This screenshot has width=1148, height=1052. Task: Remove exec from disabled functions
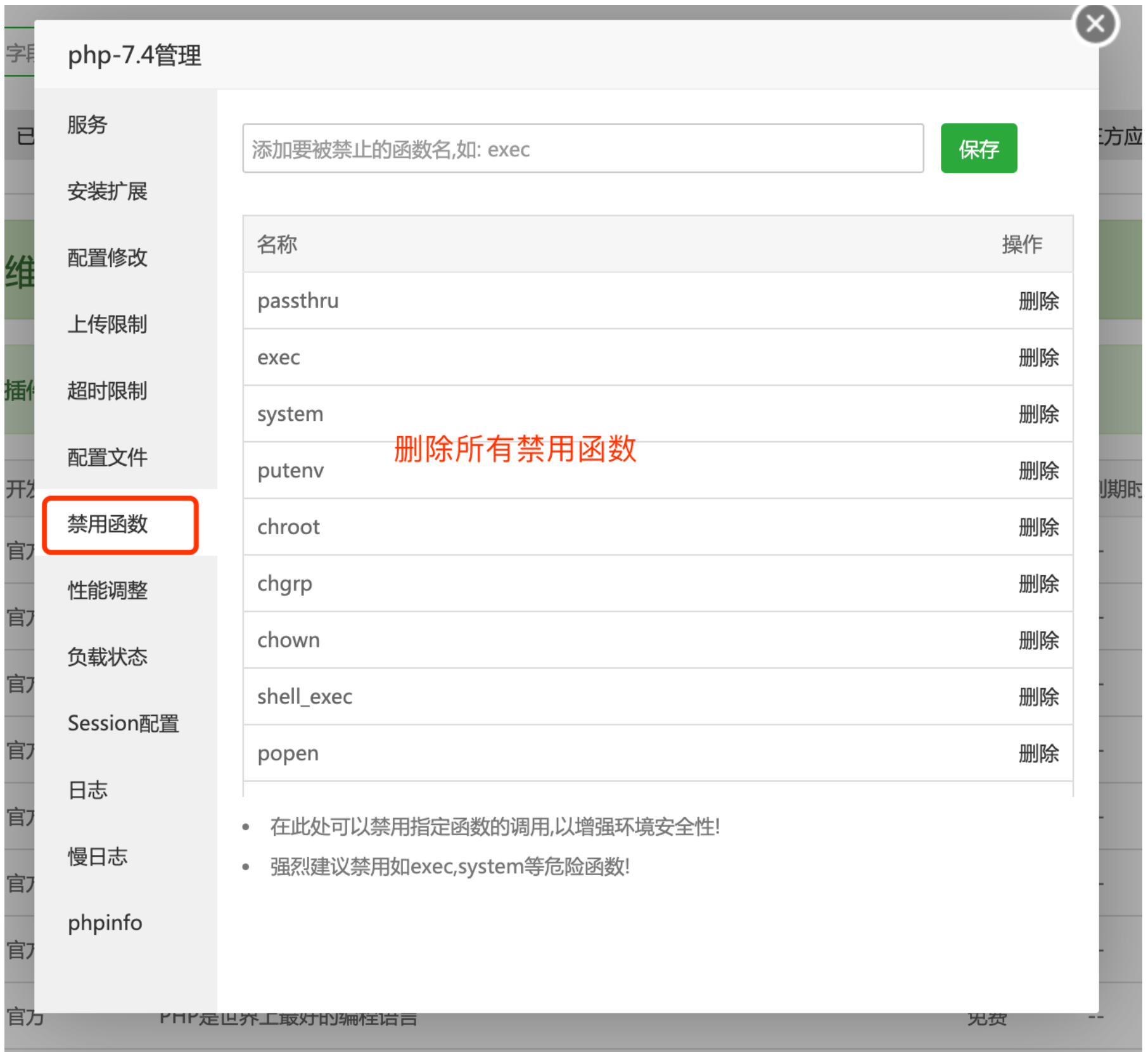tap(1038, 357)
